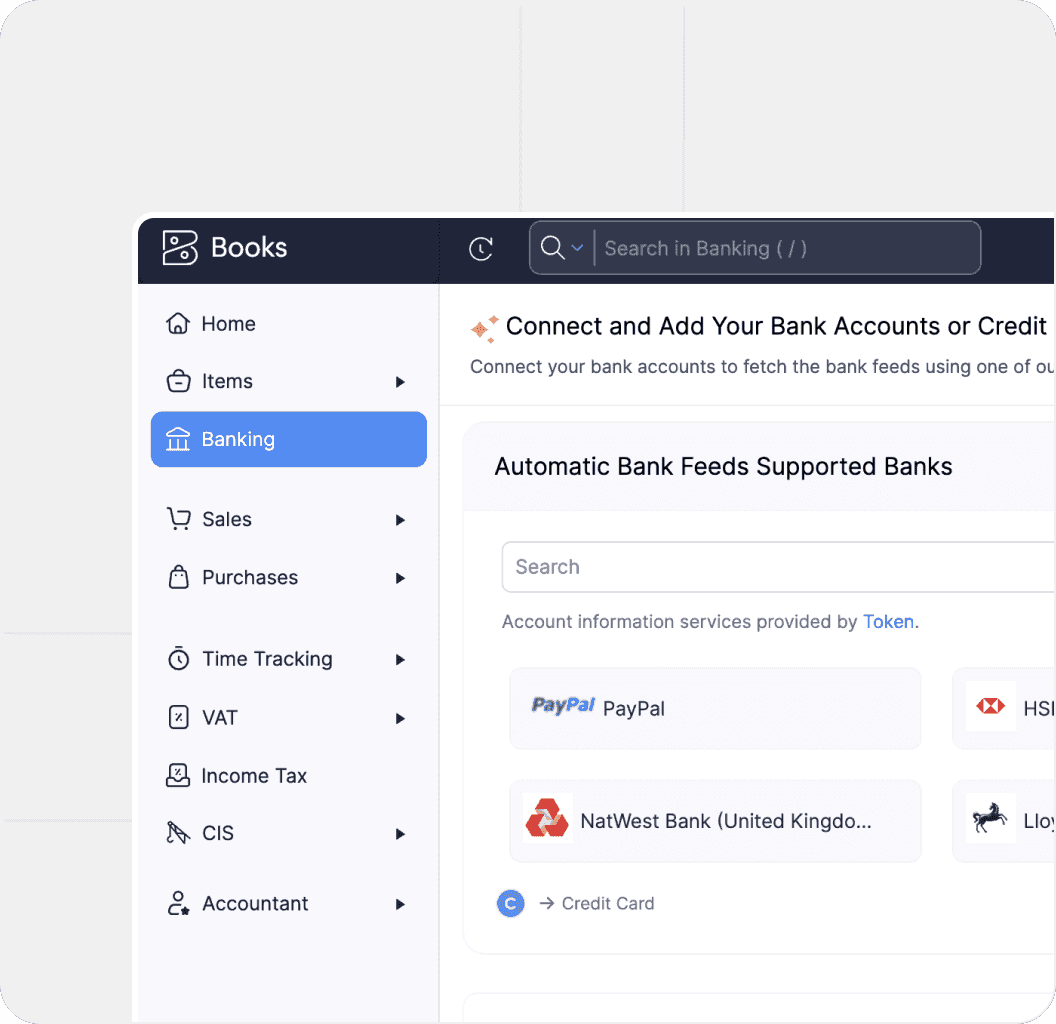Click the CIS tools icon
Screen dimensions: 1056x1024
(x=178, y=833)
